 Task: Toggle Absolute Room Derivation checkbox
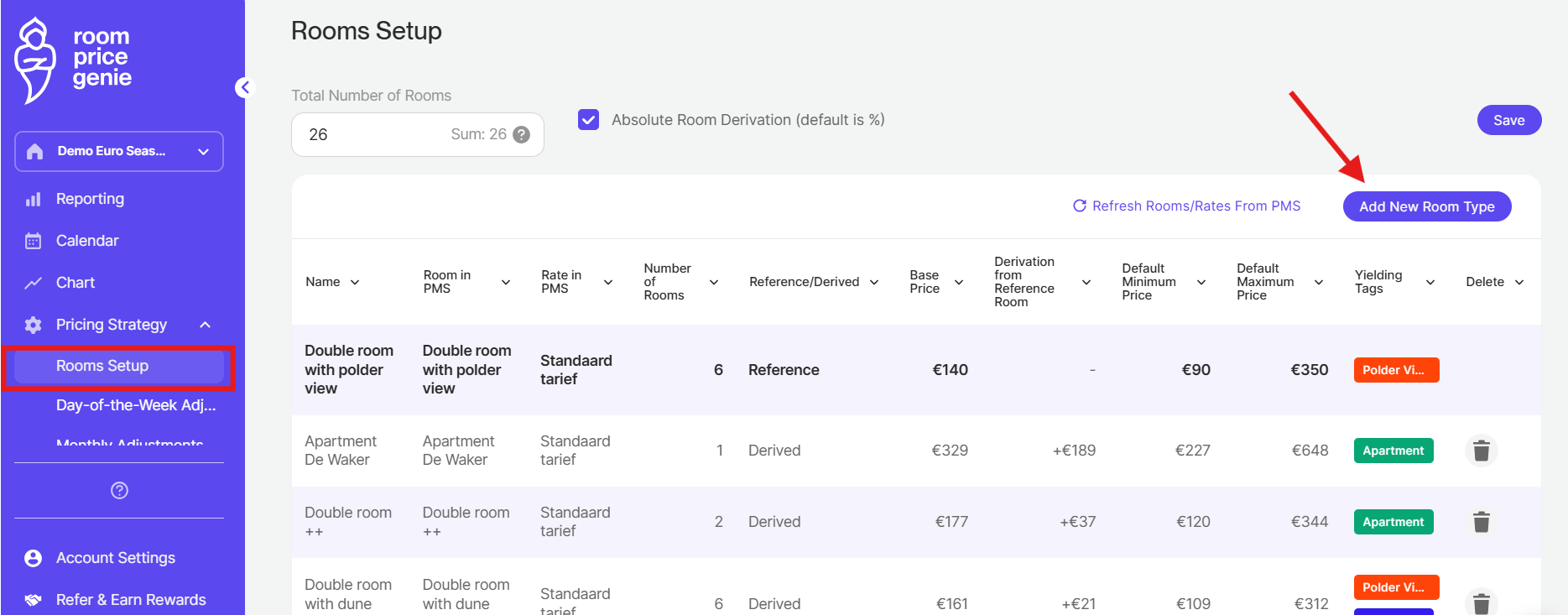click(589, 120)
